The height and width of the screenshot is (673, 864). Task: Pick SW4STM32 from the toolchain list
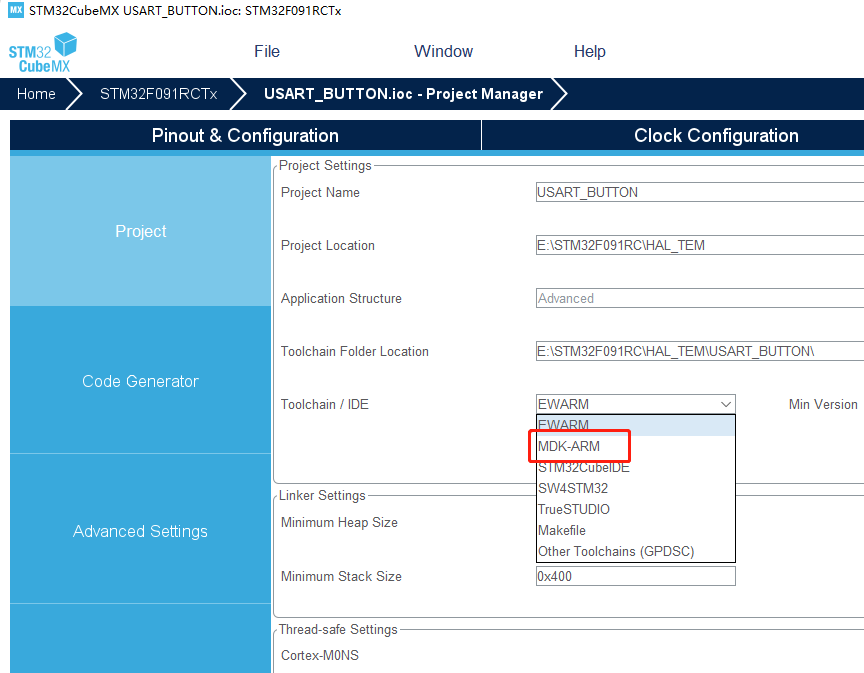[636, 488]
